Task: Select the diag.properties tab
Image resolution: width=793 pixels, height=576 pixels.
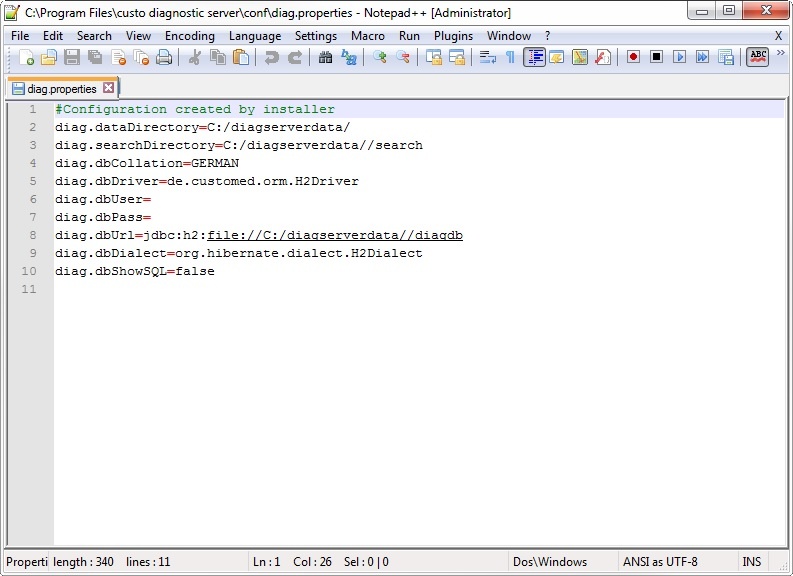Action: pos(62,88)
